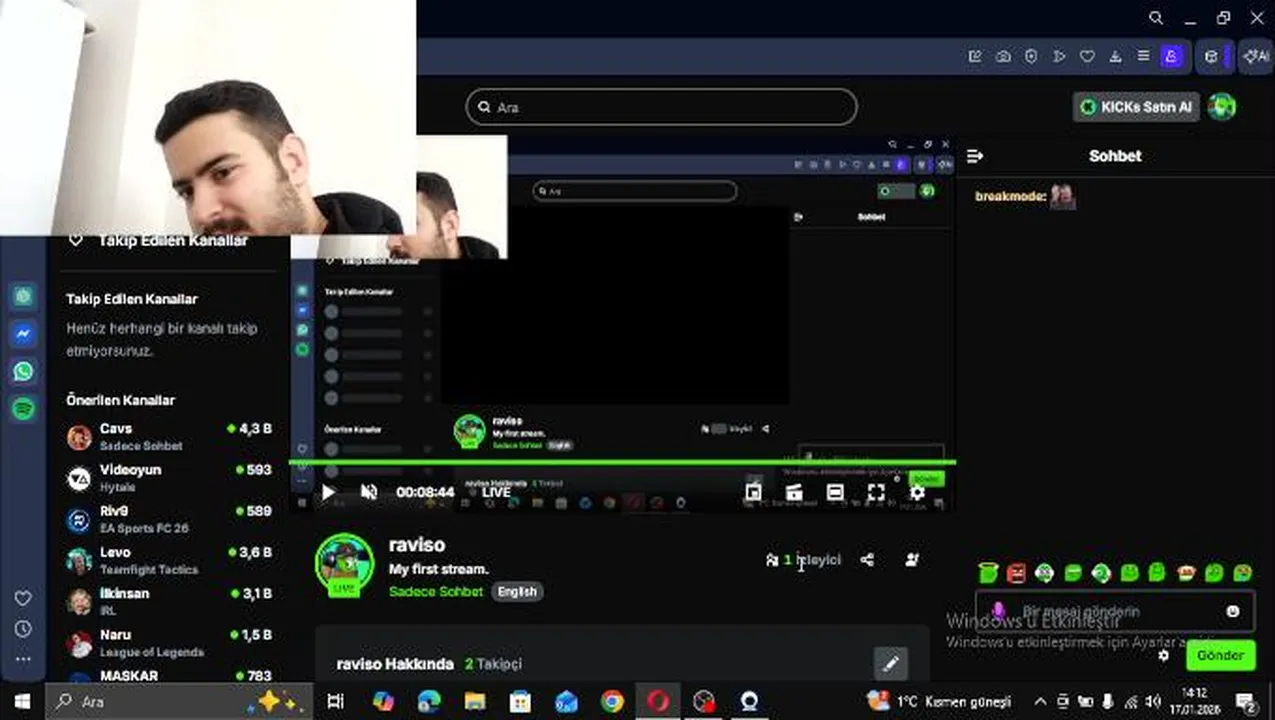
Task: Play the live stream video
Action: click(328, 492)
